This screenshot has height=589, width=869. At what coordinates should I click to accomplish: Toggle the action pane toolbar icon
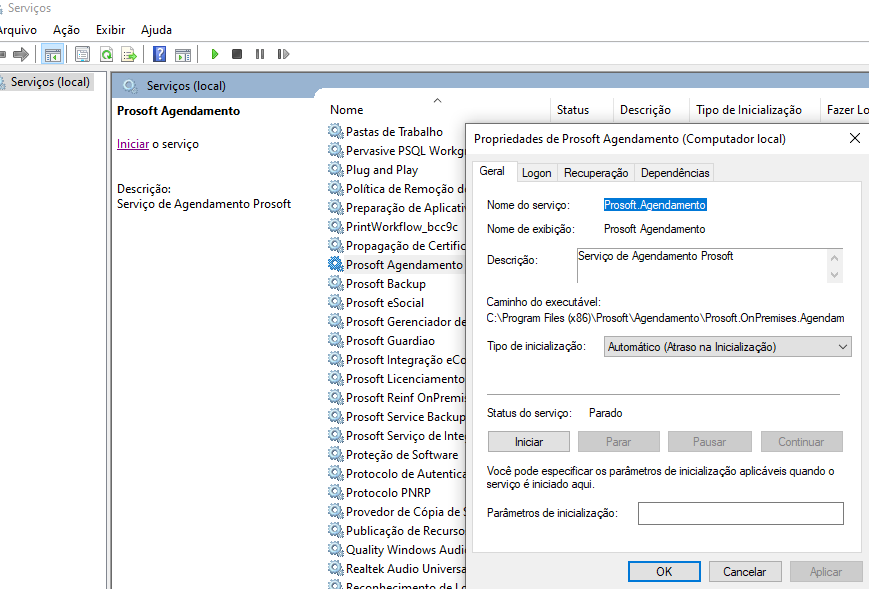coord(182,54)
